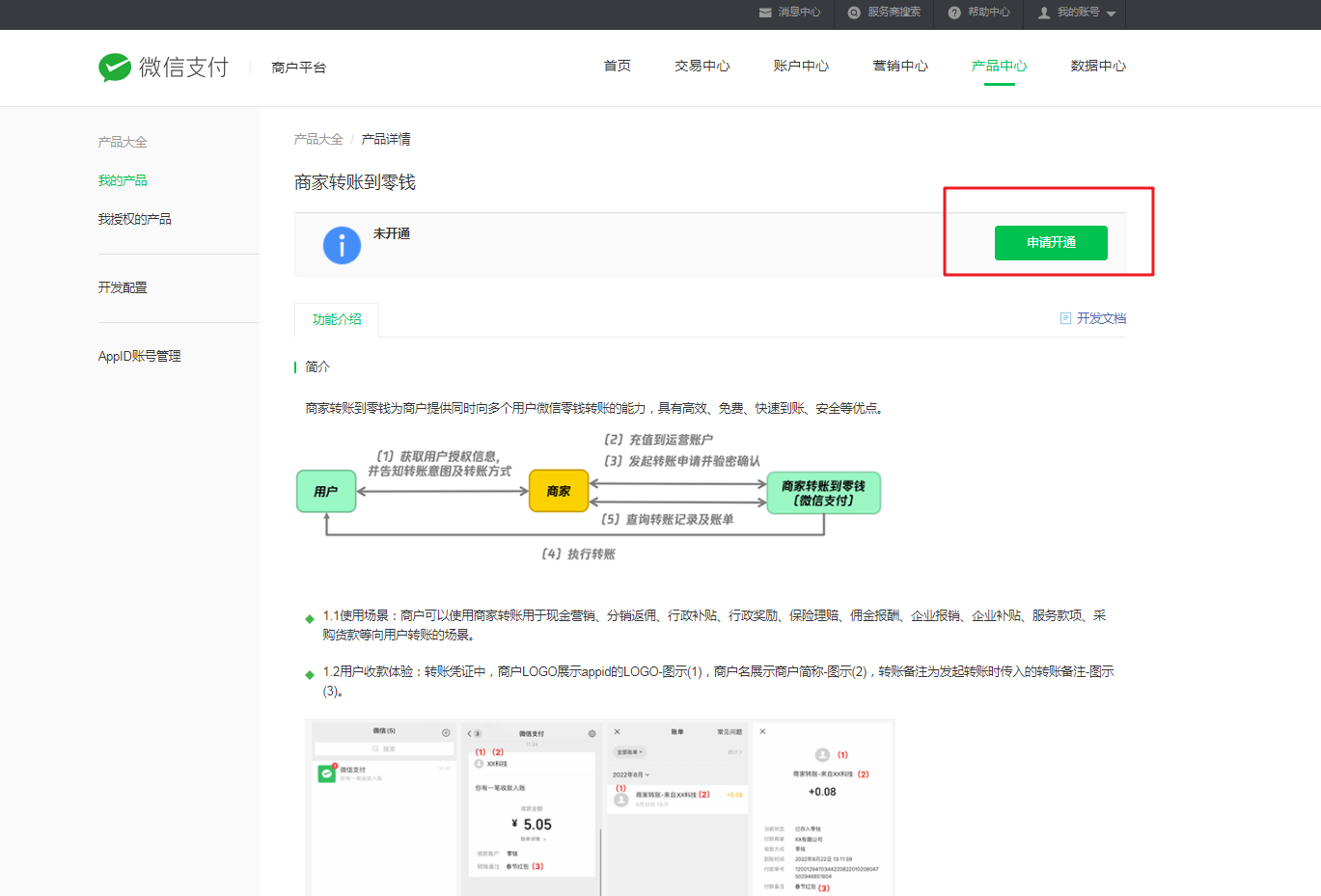
Task: Open the message center envelope icon
Action: click(765, 13)
